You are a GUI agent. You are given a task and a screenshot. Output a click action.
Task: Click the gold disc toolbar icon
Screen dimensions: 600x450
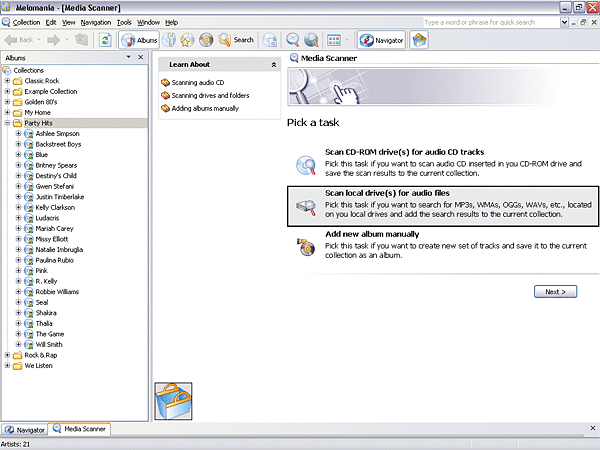[205, 40]
